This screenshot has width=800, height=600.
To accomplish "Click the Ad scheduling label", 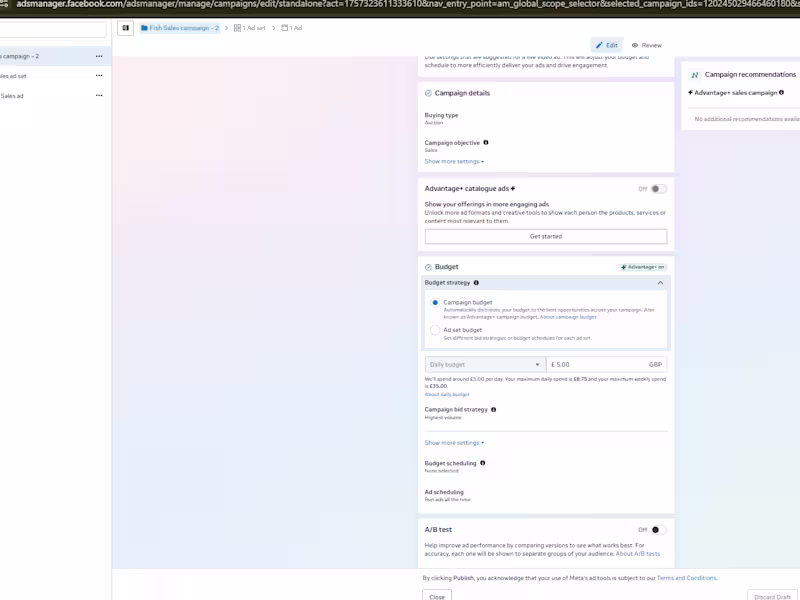I will [444, 492].
